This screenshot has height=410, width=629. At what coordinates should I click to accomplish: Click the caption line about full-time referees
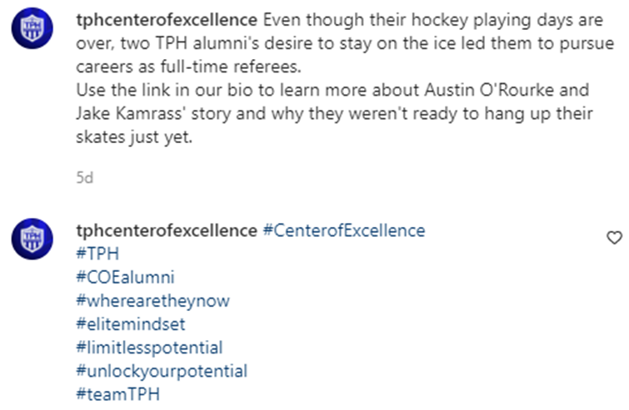point(189,67)
